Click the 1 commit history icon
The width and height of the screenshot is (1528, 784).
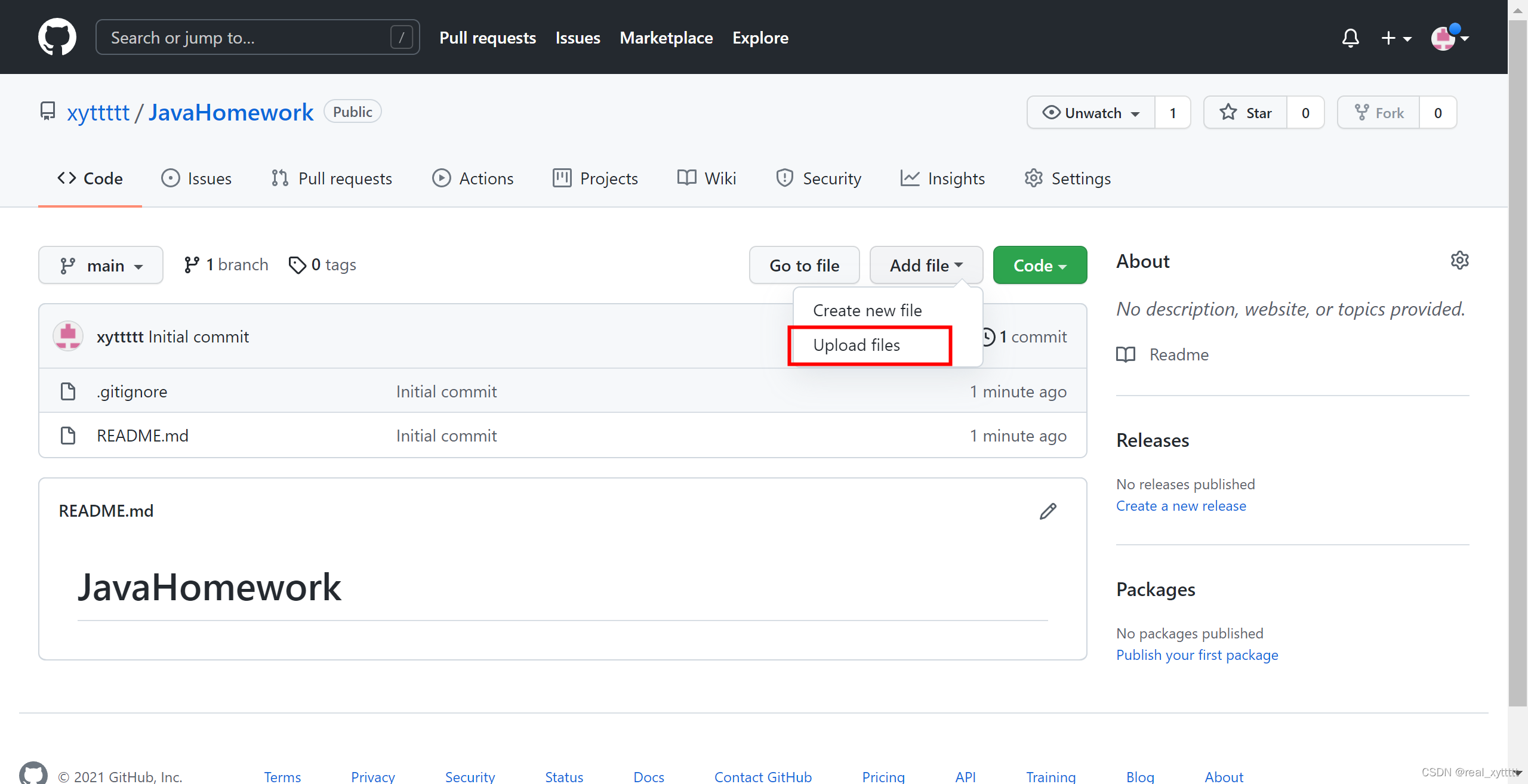pyautogui.click(x=988, y=337)
